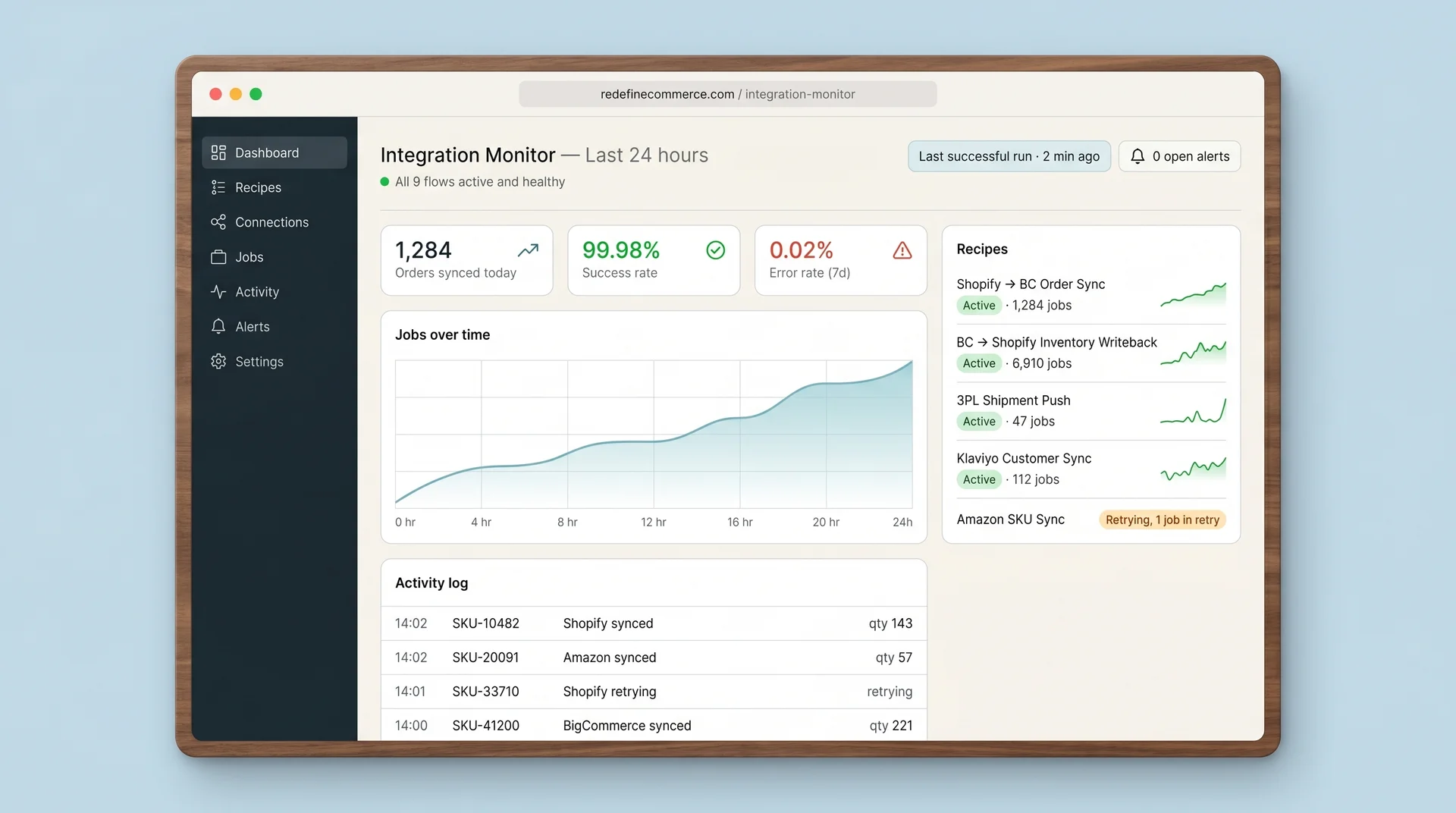Click 112 jobs count text
Screen dimensions: 1456x813
pyautogui.click(x=1035, y=479)
